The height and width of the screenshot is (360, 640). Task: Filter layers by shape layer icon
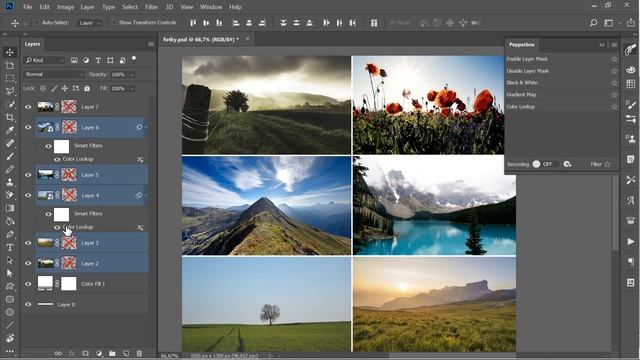110,60
